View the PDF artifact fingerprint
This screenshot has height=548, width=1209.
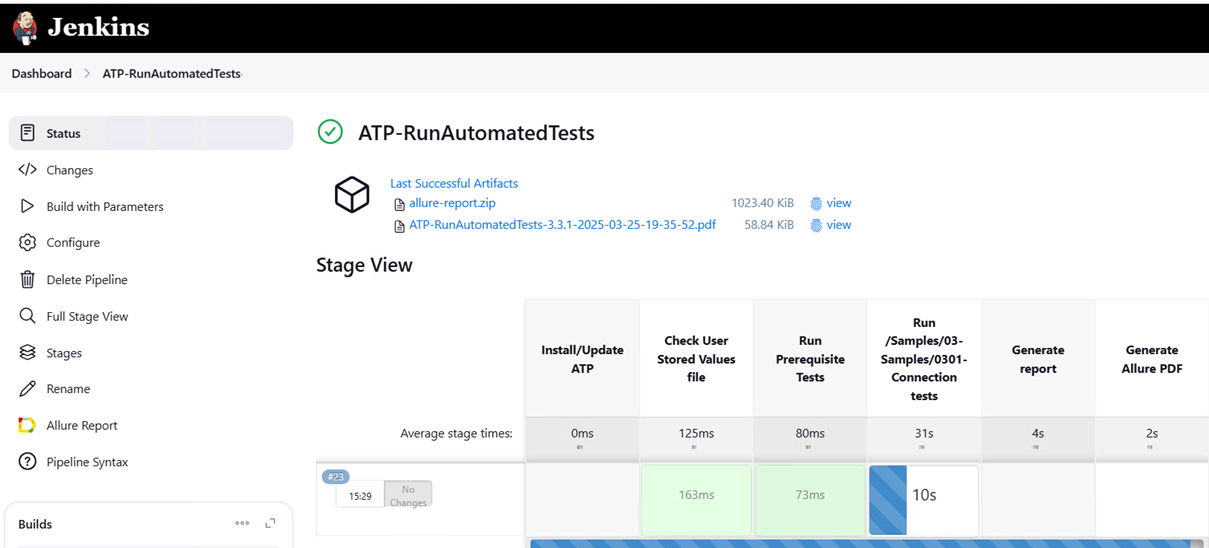click(839, 225)
